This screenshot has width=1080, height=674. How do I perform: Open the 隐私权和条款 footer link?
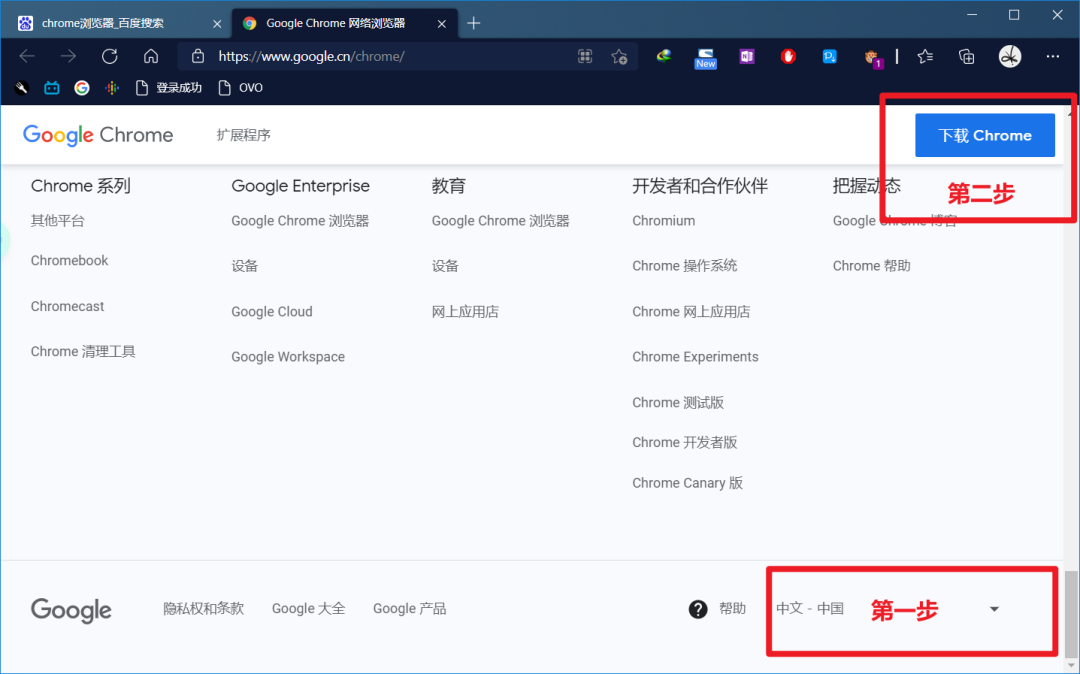(204, 609)
